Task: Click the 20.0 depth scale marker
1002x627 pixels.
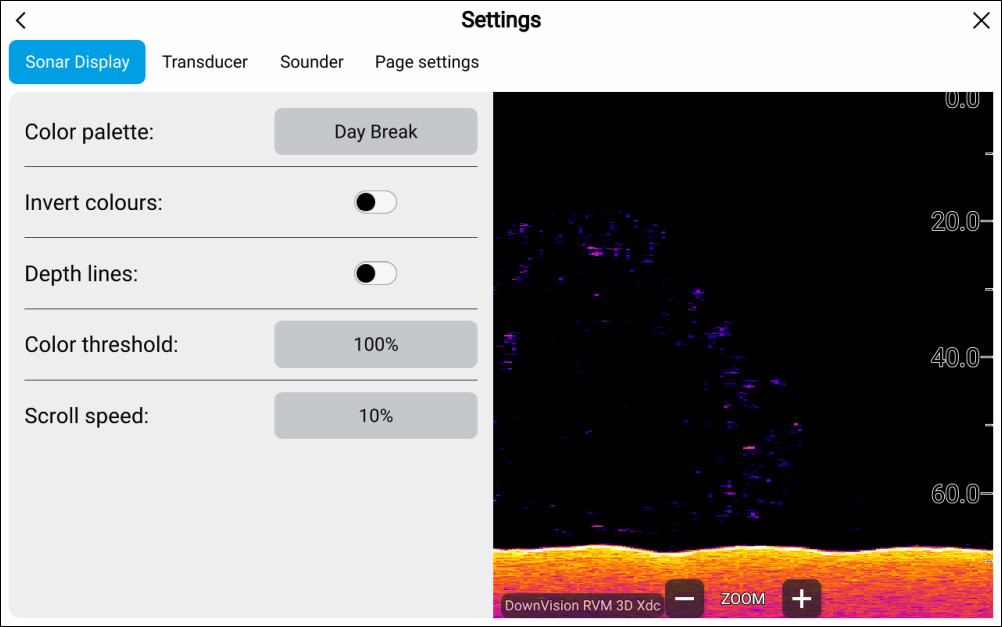Action: 955,222
